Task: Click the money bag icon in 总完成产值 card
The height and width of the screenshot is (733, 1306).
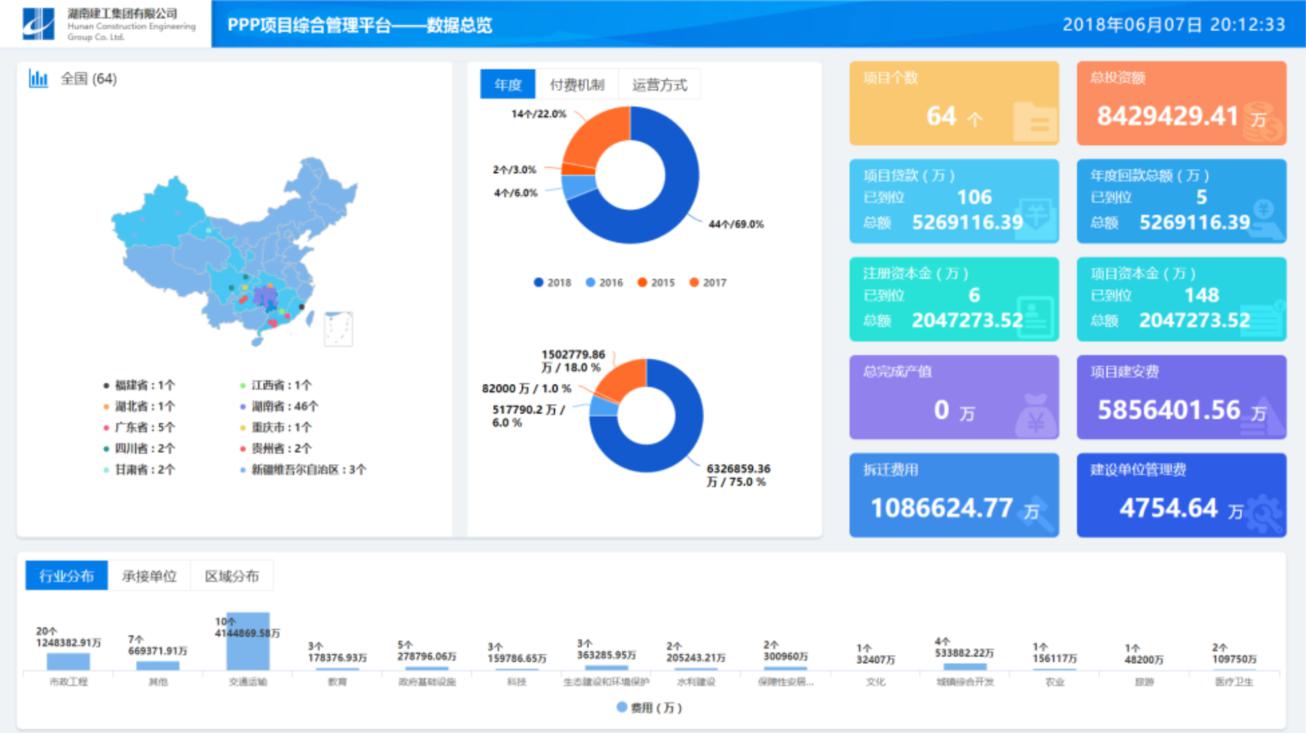Action: pyautogui.click(x=1034, y=415)
